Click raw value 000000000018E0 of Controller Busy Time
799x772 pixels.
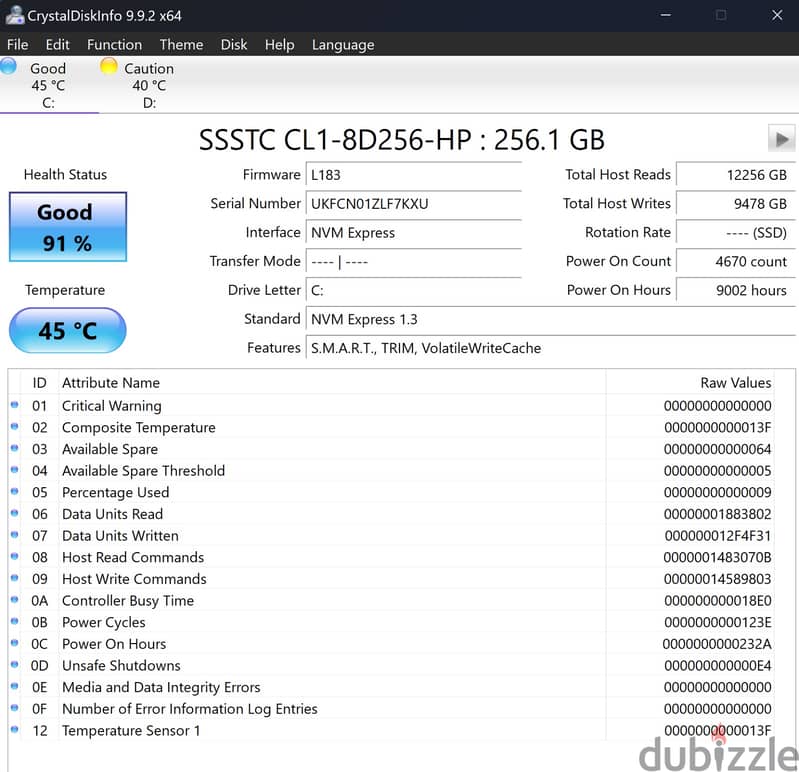point(717,601)
